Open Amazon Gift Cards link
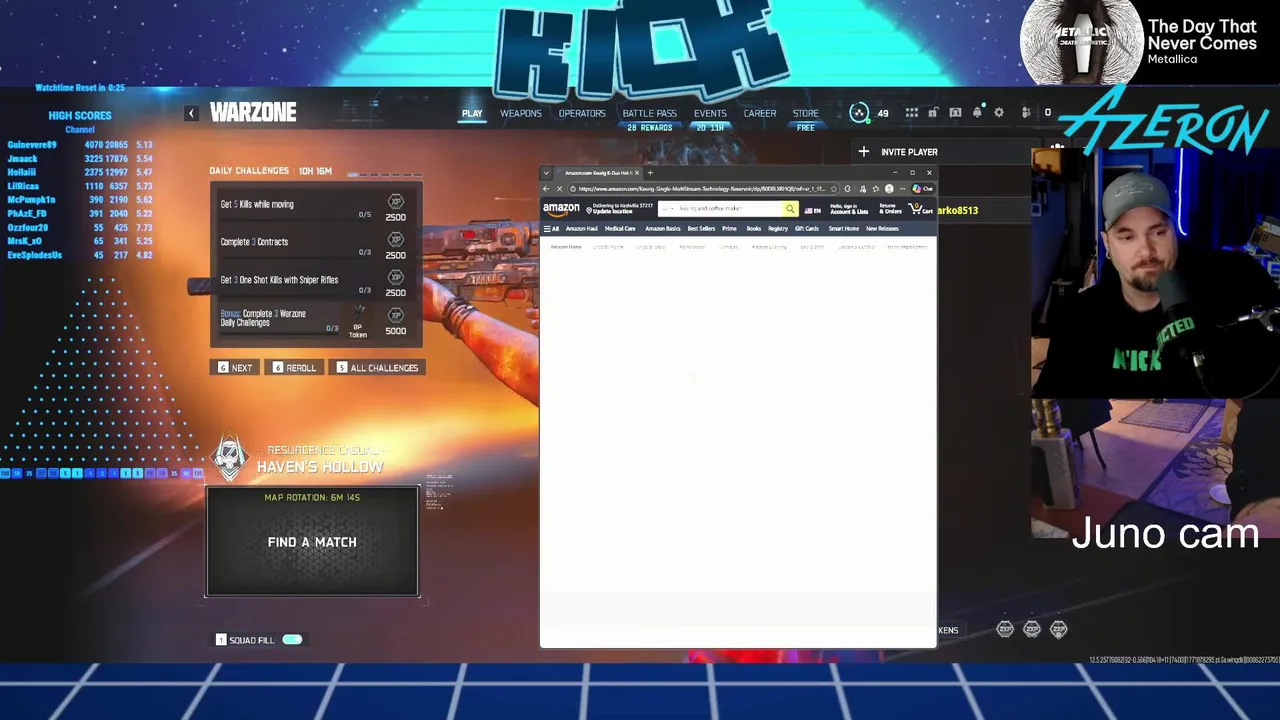The height and width of the screenshot is (720, 1280). point(807,229)
